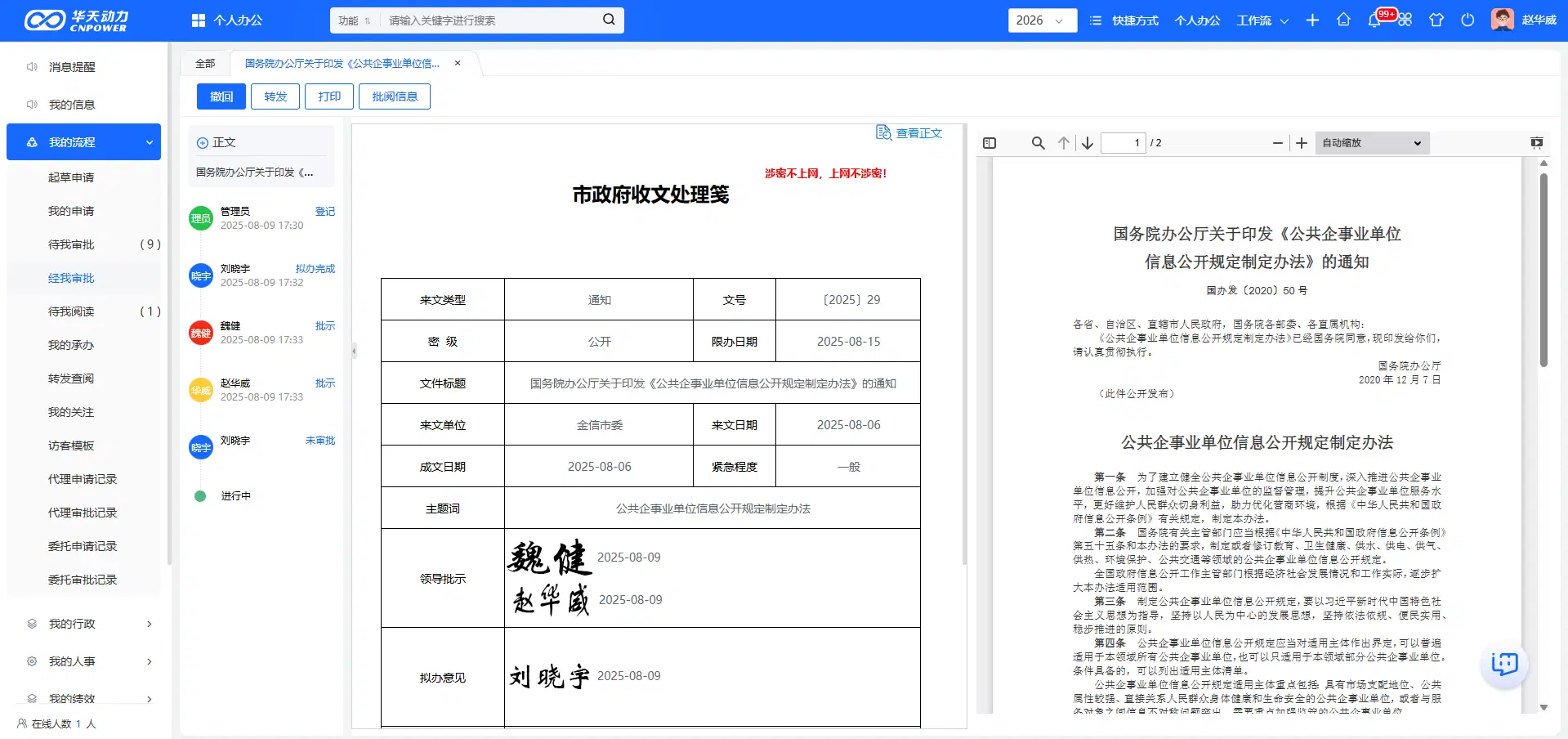This screenshot has height=739, width=1568.
Task: Zoom in the PDF with plus icon
Action: coord(1302,143)
